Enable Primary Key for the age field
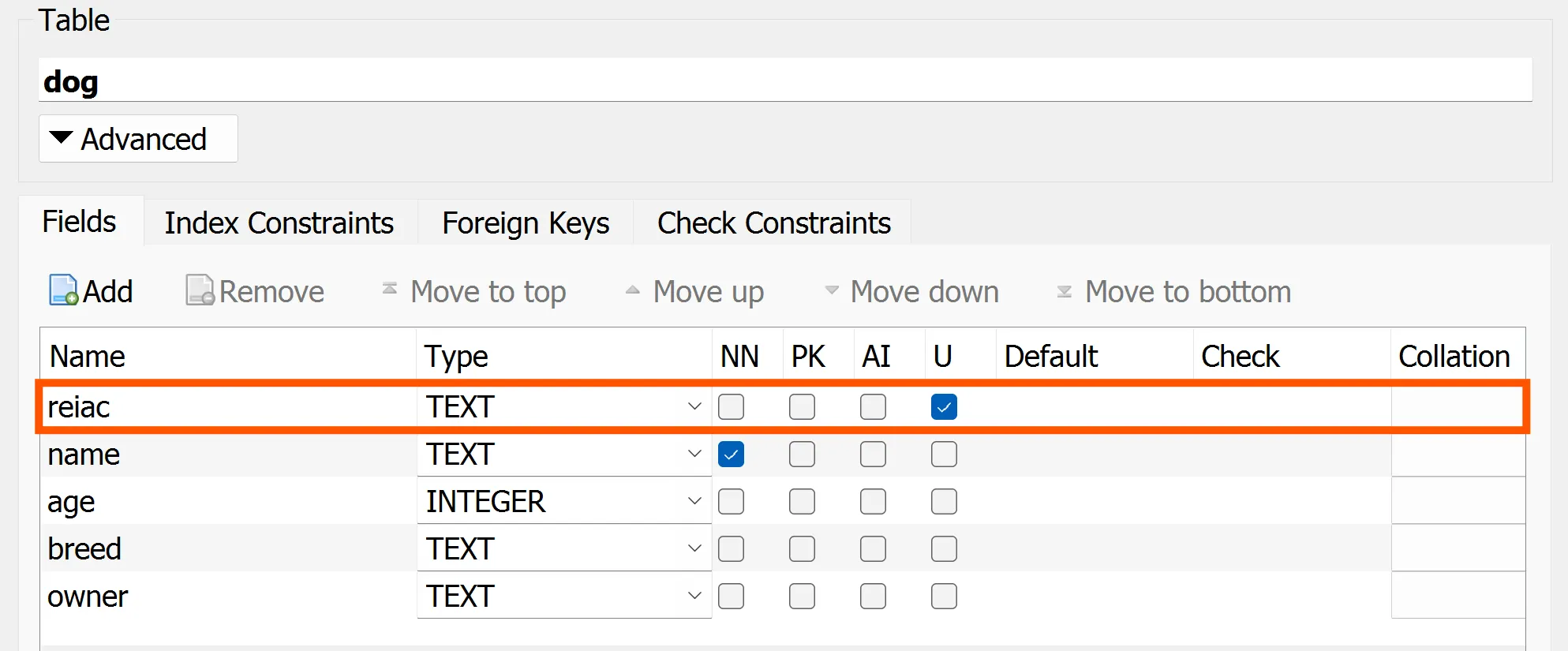This screenshot has width=1568, height=651. (802, 502)
